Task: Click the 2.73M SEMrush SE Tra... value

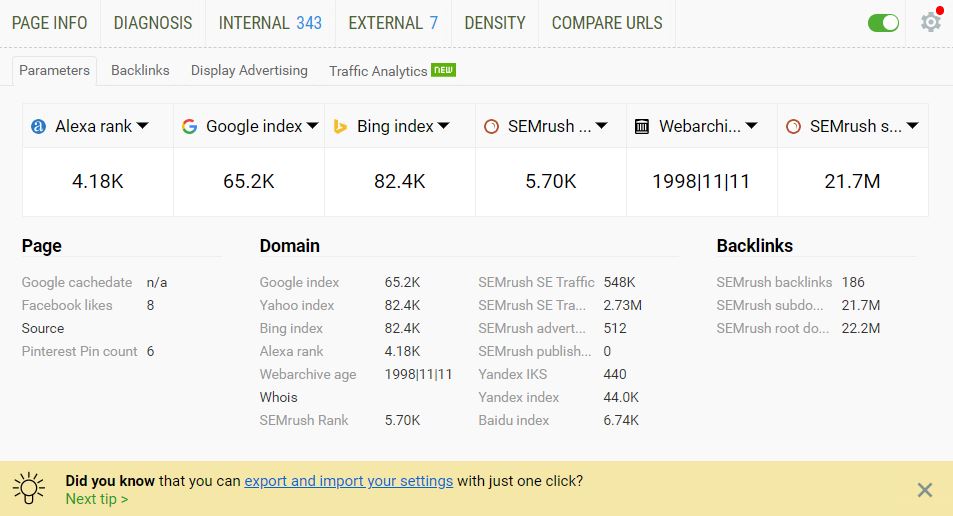Action: [622, 305]
